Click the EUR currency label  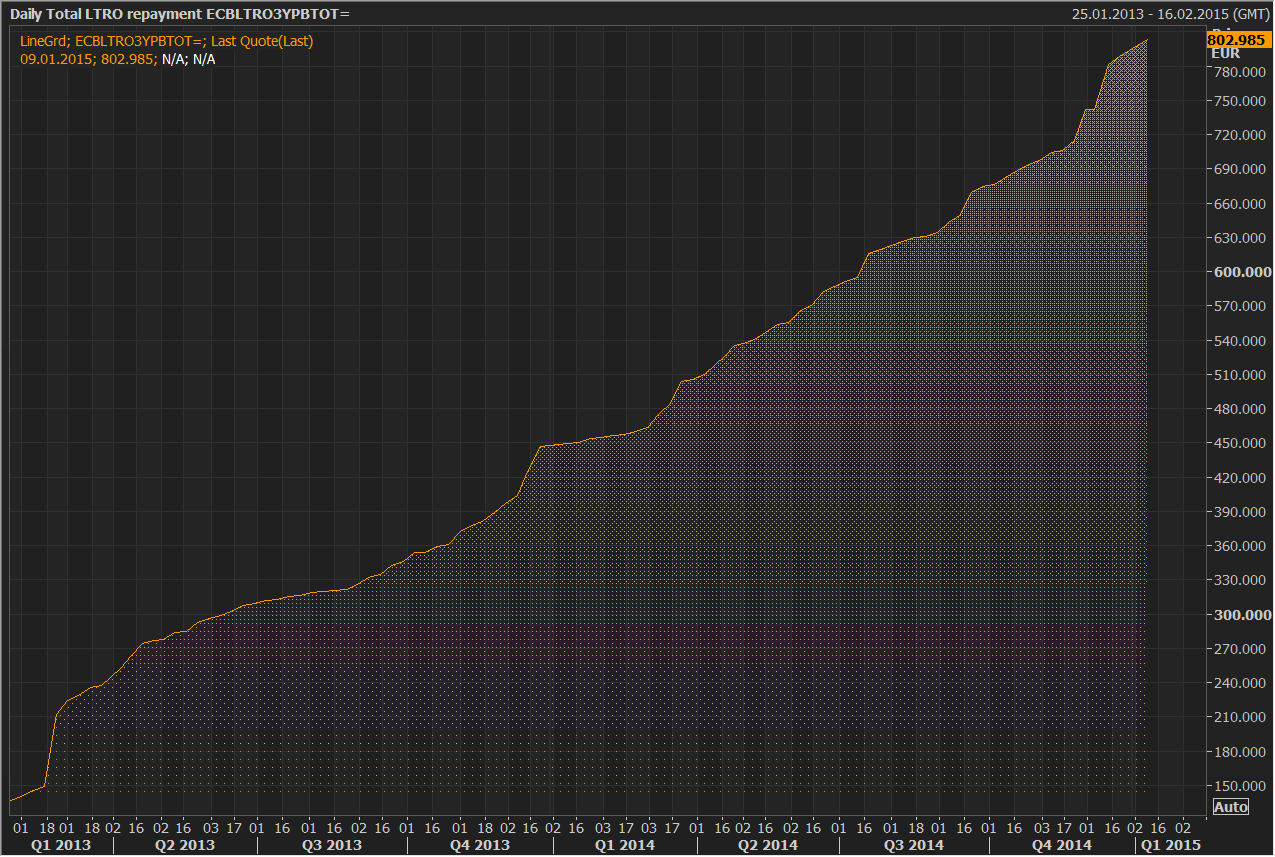pos(1225,54)
